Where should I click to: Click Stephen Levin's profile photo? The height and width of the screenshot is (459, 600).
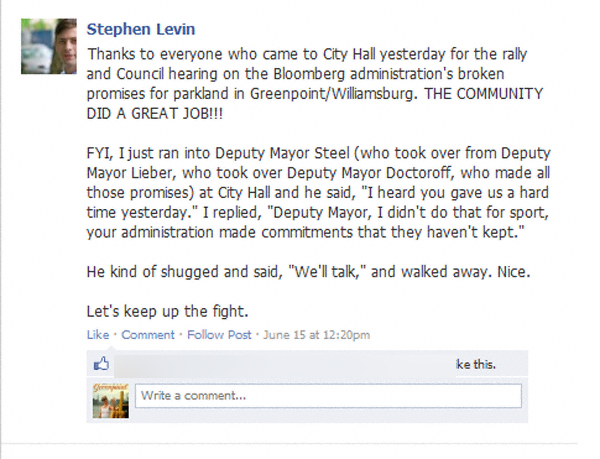click(x=47, y=46)
